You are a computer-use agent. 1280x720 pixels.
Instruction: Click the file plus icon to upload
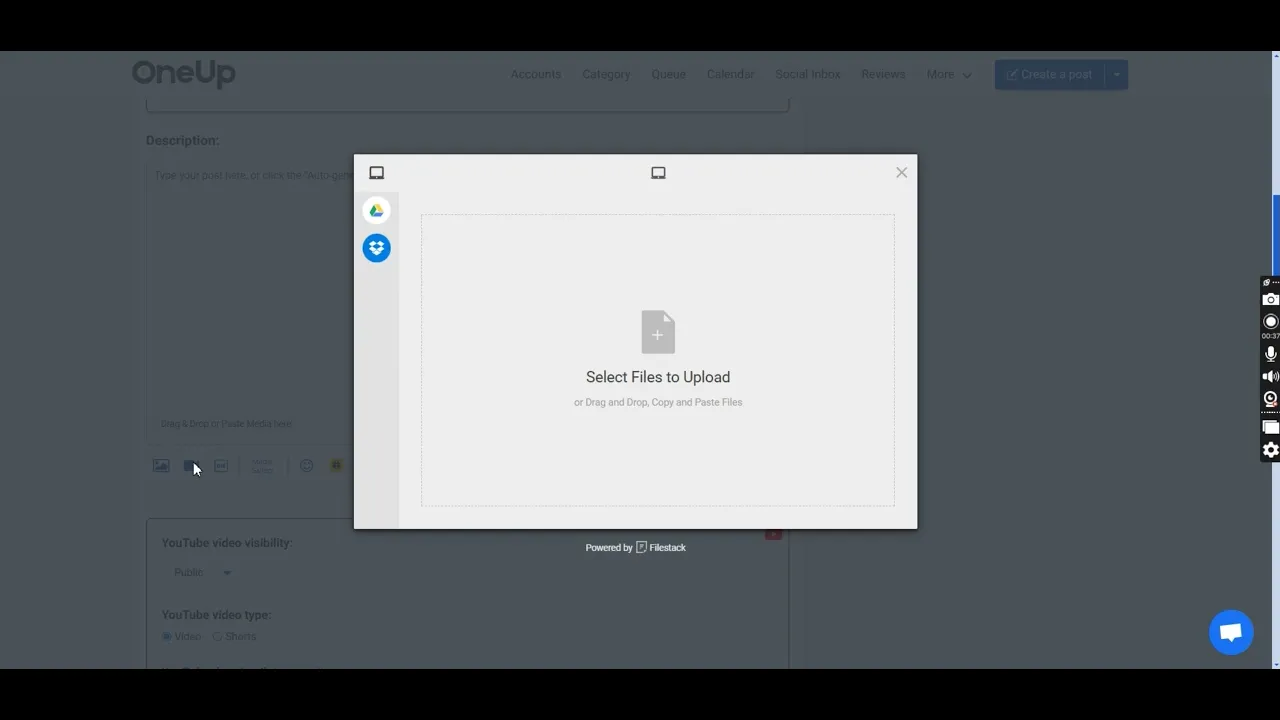pos(658,332)
